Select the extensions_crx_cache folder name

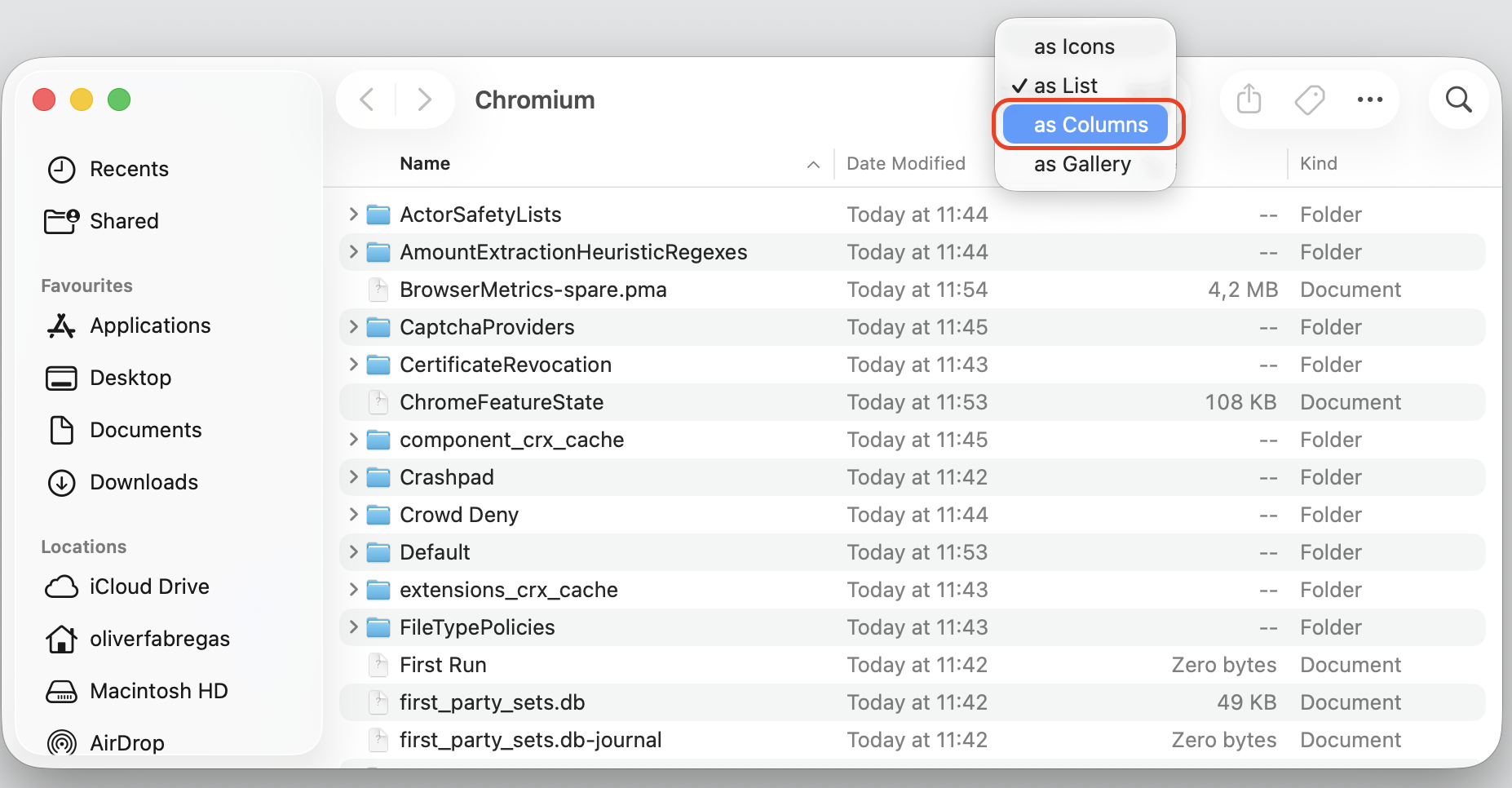pos(509,590)
